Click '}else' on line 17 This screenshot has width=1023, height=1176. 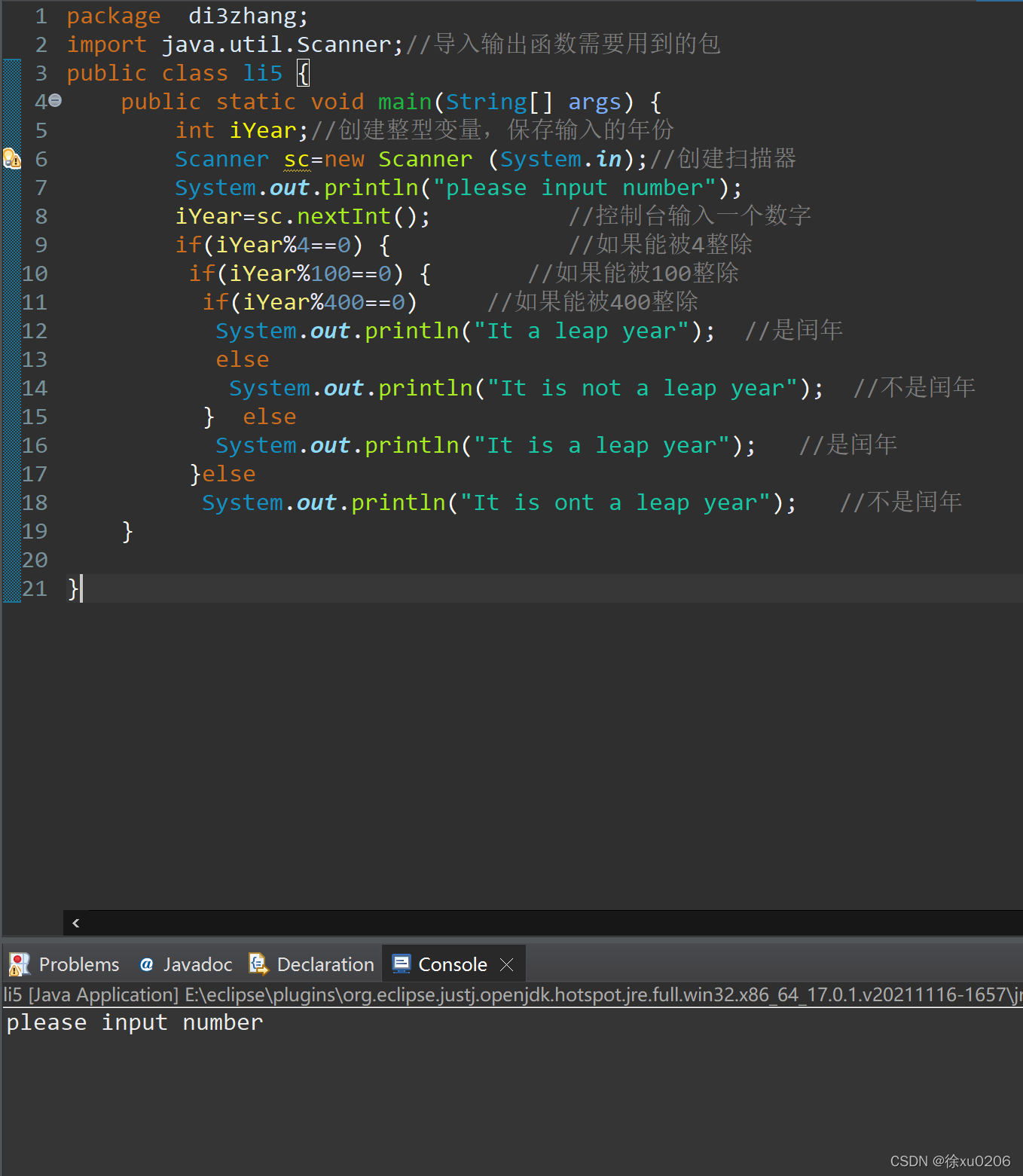coord(222,474)
